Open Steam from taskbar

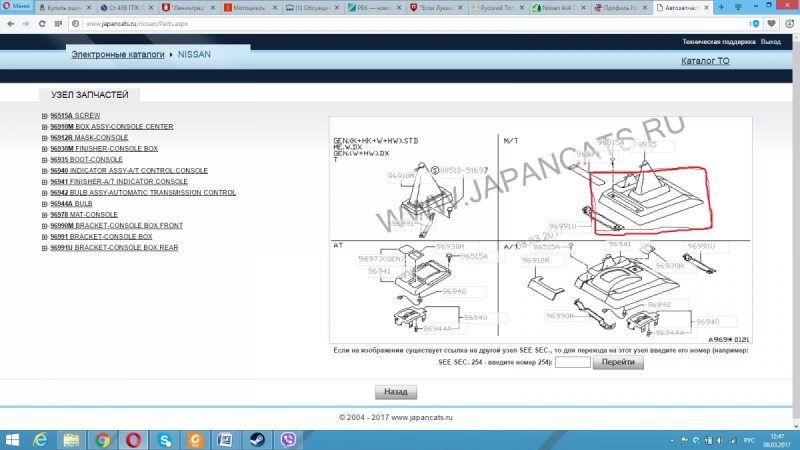click(257, 440)
